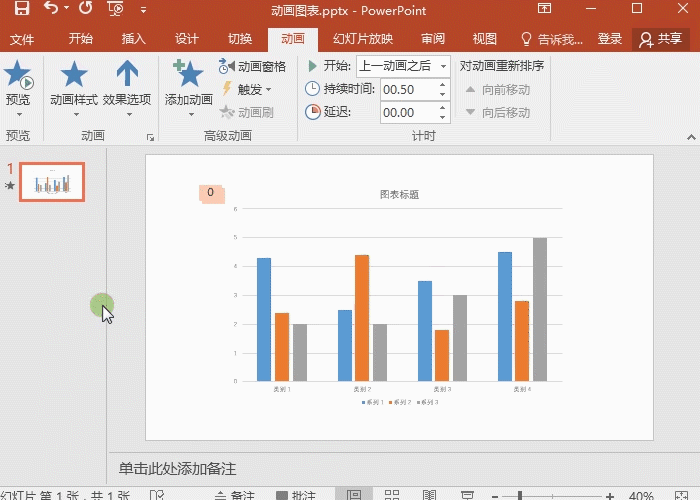Switch to the 切换 tab

240,39
